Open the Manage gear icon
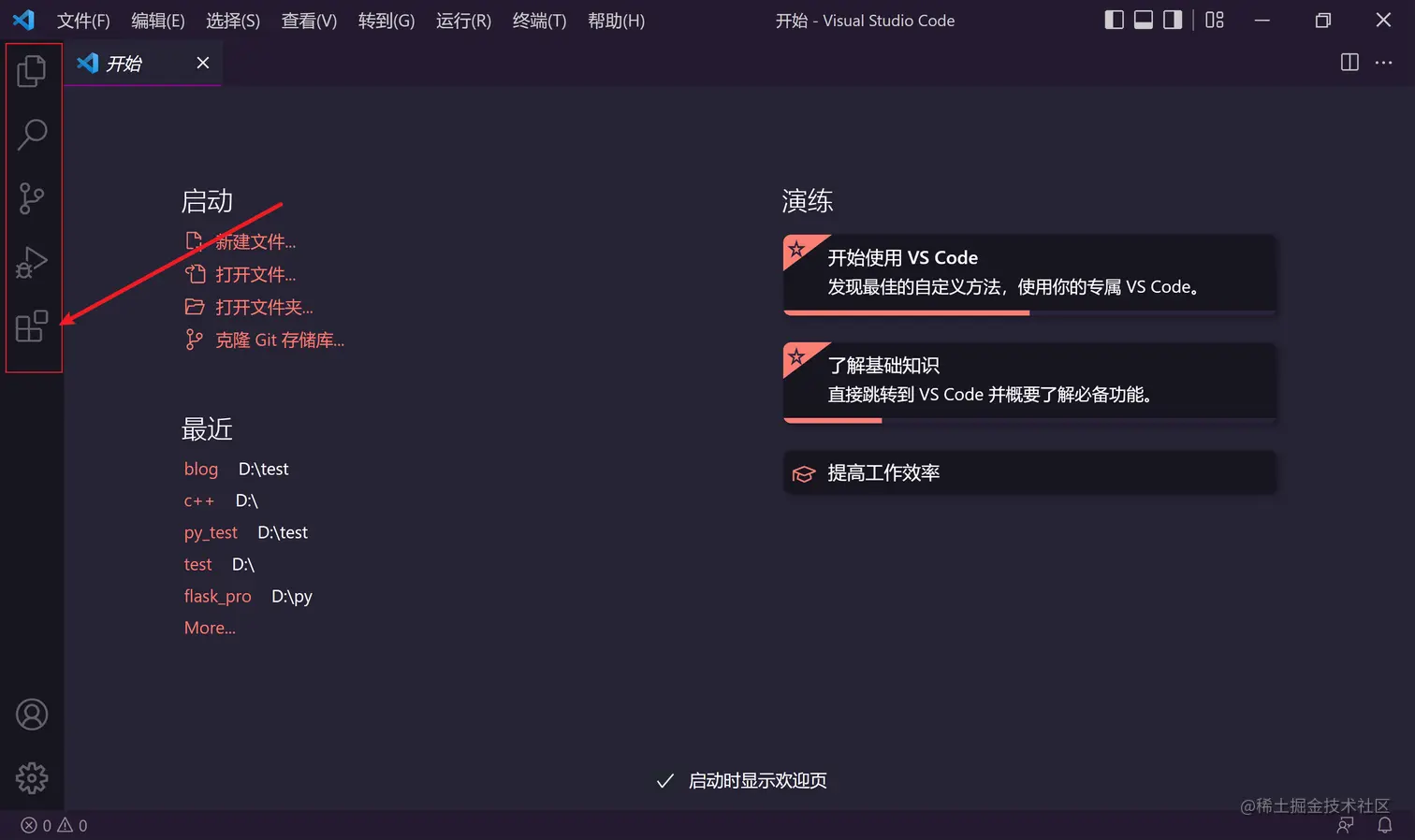 (x=32, y=778)
